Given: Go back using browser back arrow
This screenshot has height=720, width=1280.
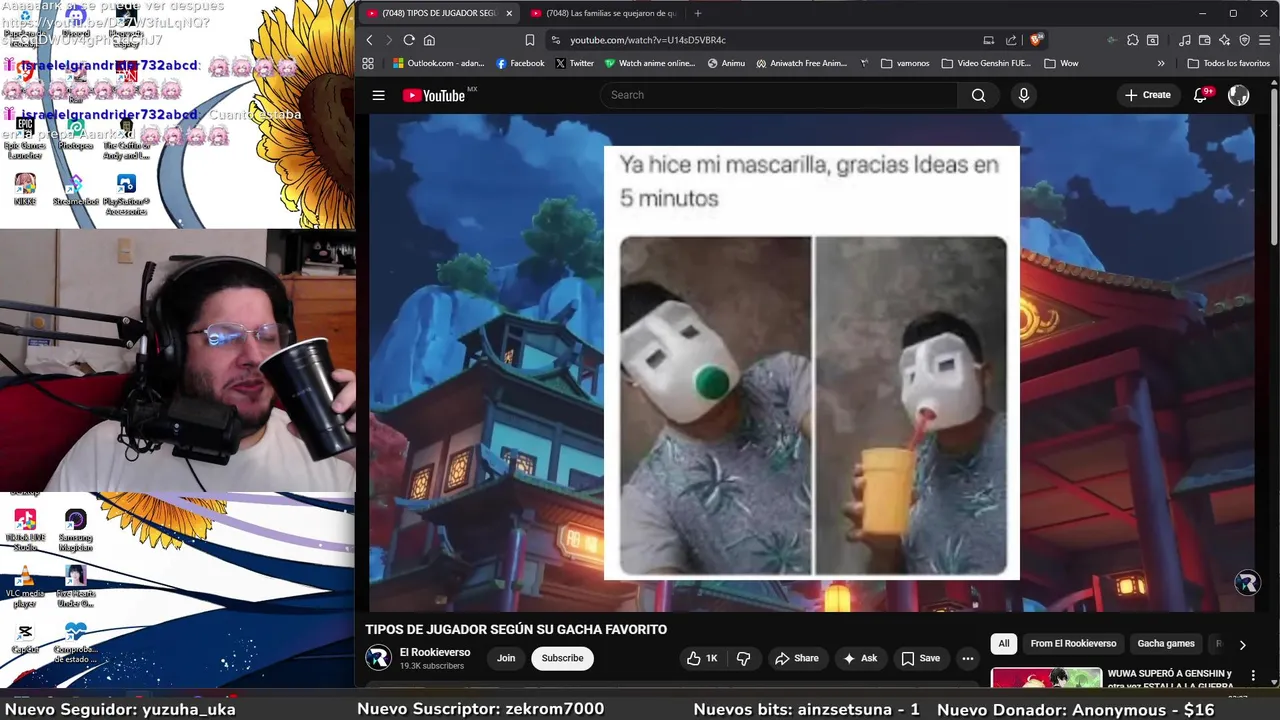Looking at the screenshot, I should 369,40.
